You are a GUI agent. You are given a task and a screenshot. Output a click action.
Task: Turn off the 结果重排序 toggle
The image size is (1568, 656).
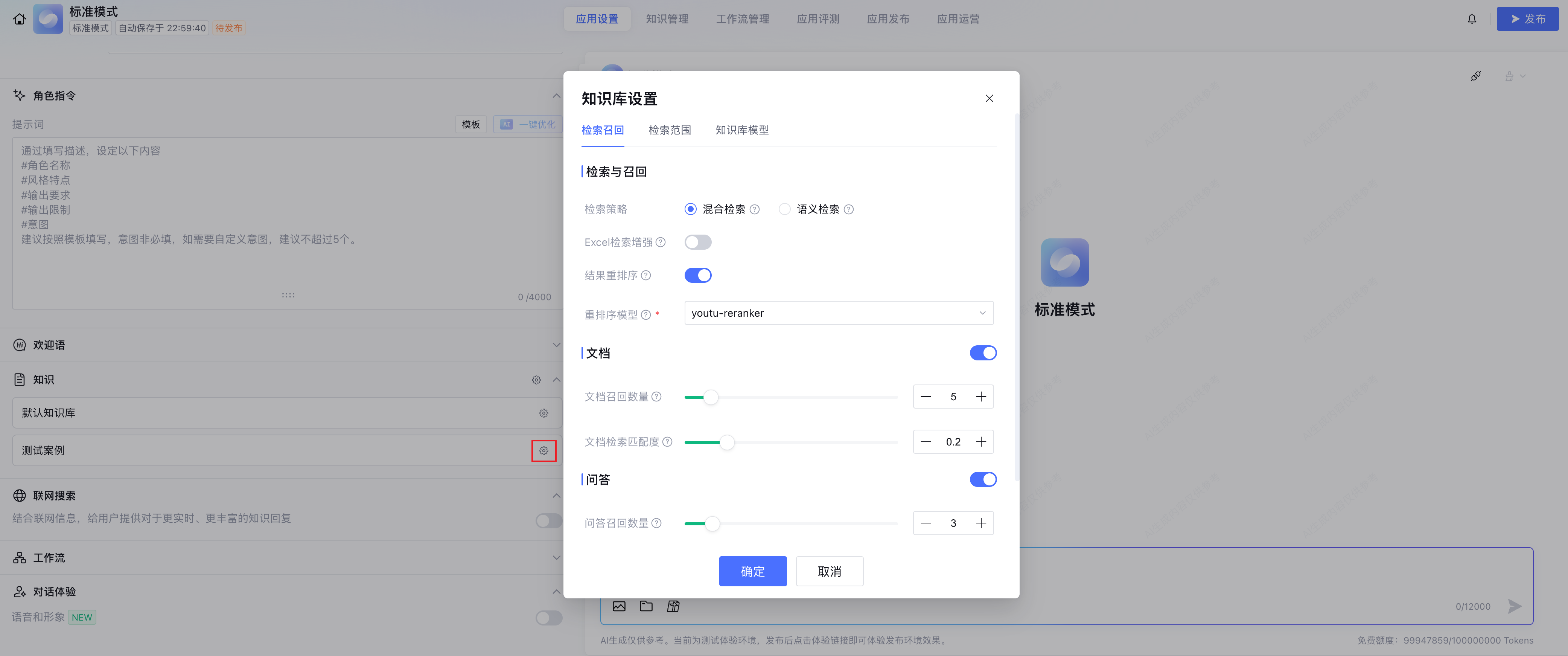click(697, 275)
